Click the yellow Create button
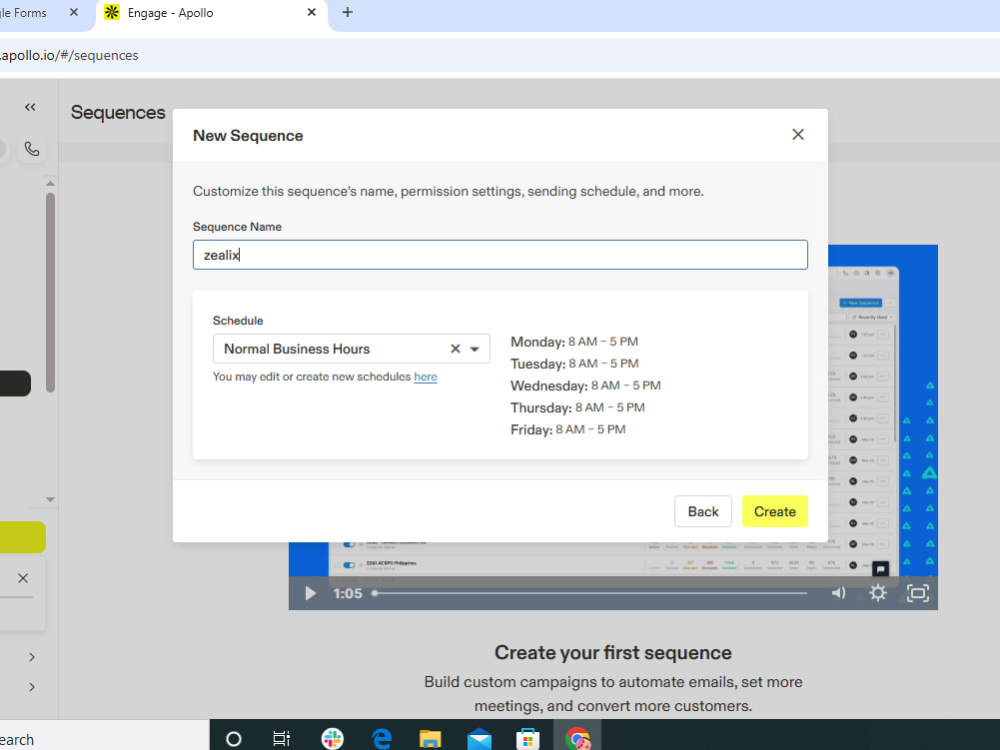This screenshot has height=750, width=1000. pyautogui.click(x=775, y=511)
